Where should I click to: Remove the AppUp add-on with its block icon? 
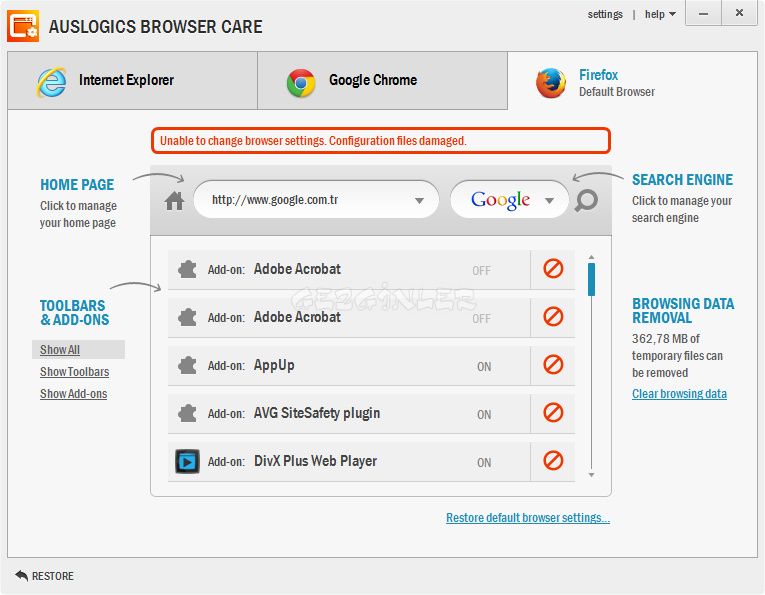pyautogui.click(x=553, y=365)
